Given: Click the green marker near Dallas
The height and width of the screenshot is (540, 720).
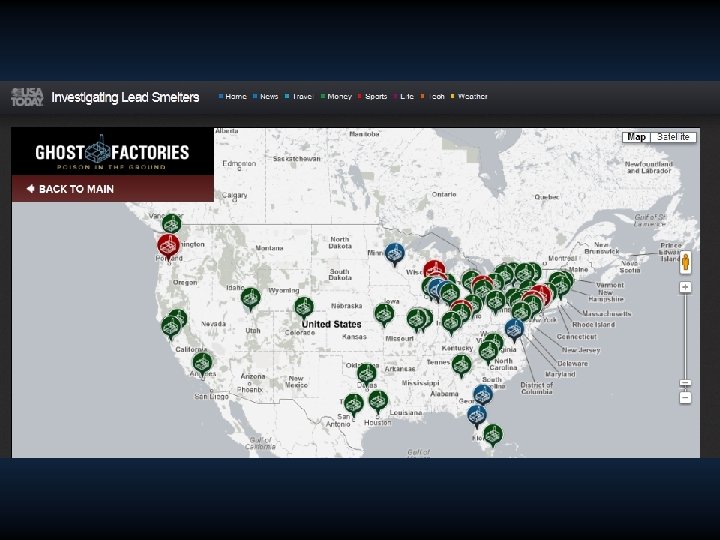Looking at the screenshot, I should (x=366, y=374).
